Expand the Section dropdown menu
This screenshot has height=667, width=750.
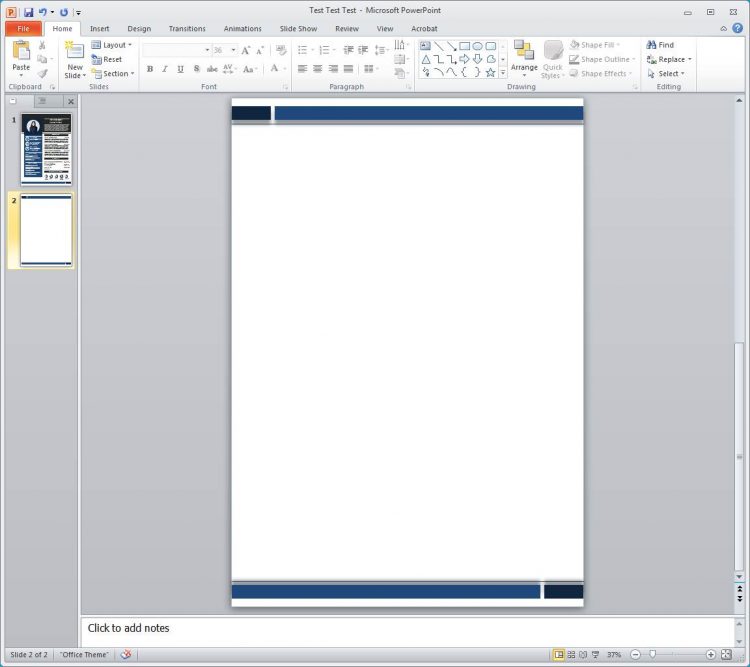click(112, 73)
